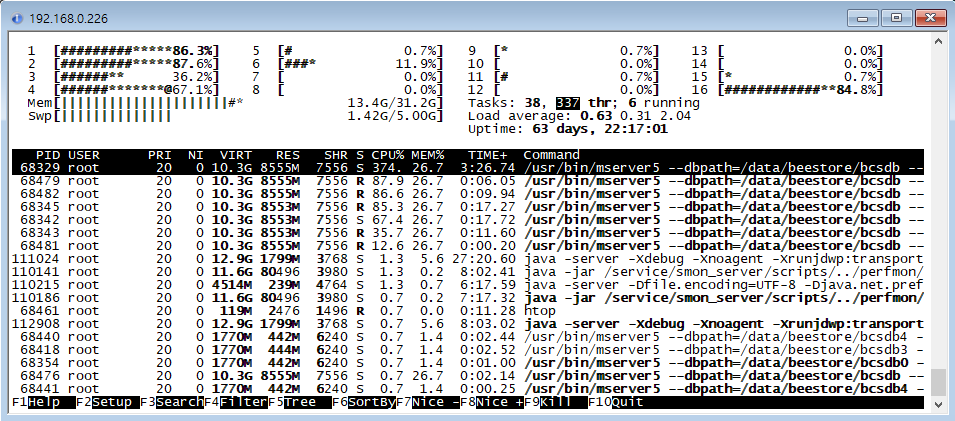Select process row with PID 68329
955x421 pixels.
coord(468,168)
